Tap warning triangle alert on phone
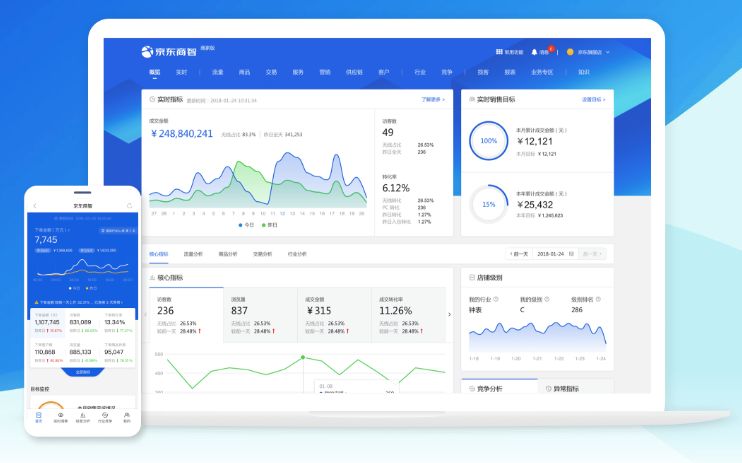 tap(36, 302)
